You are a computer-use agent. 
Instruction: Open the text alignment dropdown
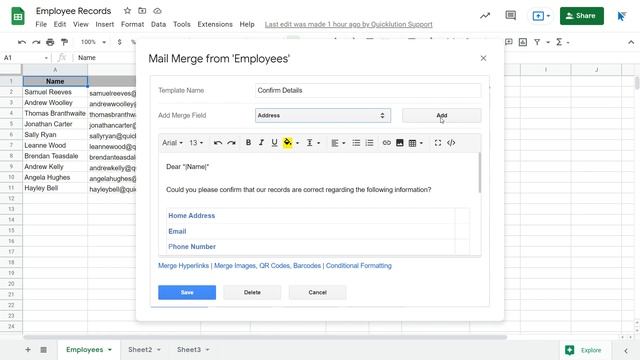pyautogui.click(x=338, y=143)
